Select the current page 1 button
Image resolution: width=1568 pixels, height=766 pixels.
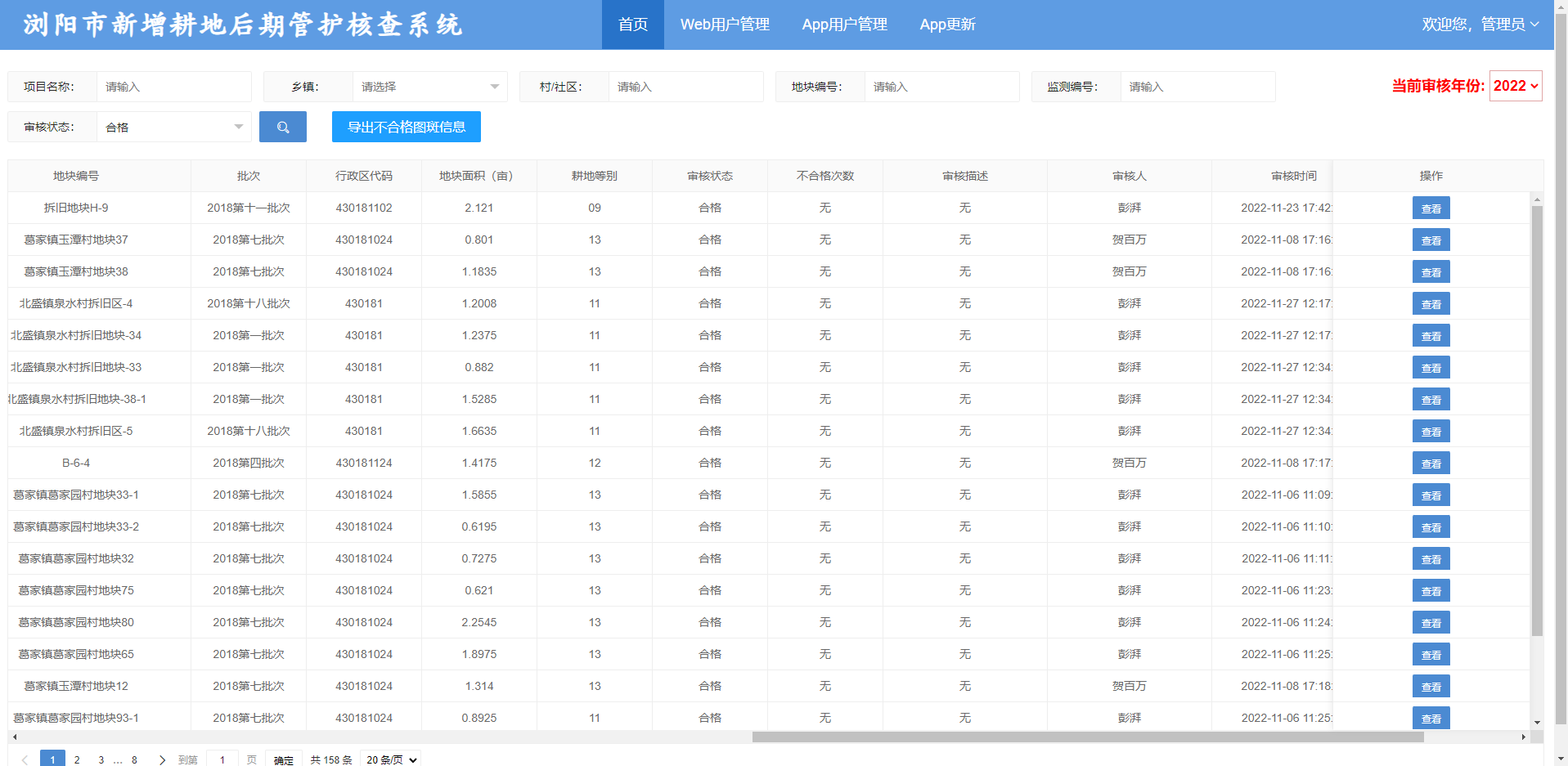click(x=52, y=759)
